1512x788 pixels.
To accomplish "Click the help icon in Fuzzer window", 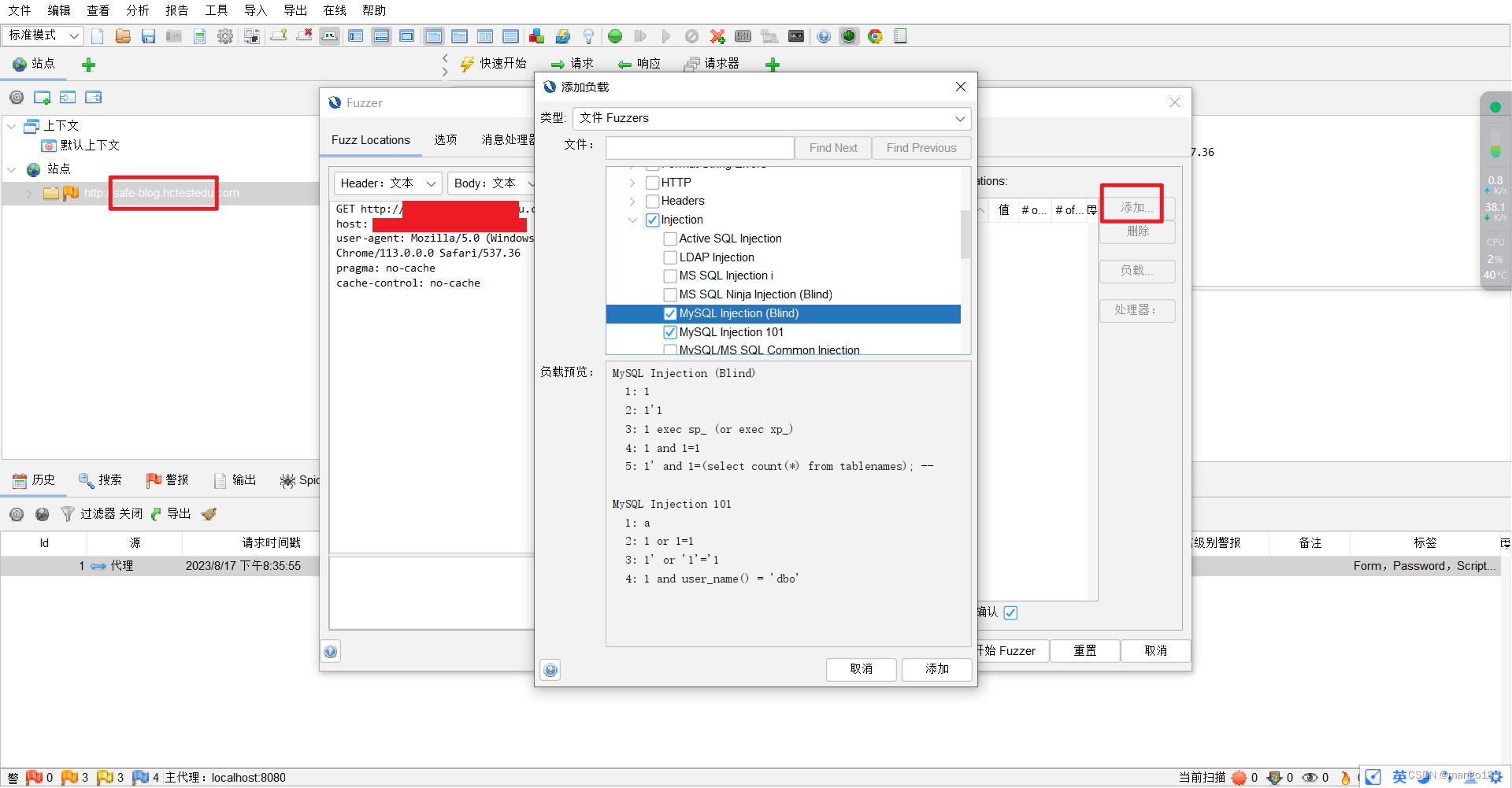I will point(331,651).
